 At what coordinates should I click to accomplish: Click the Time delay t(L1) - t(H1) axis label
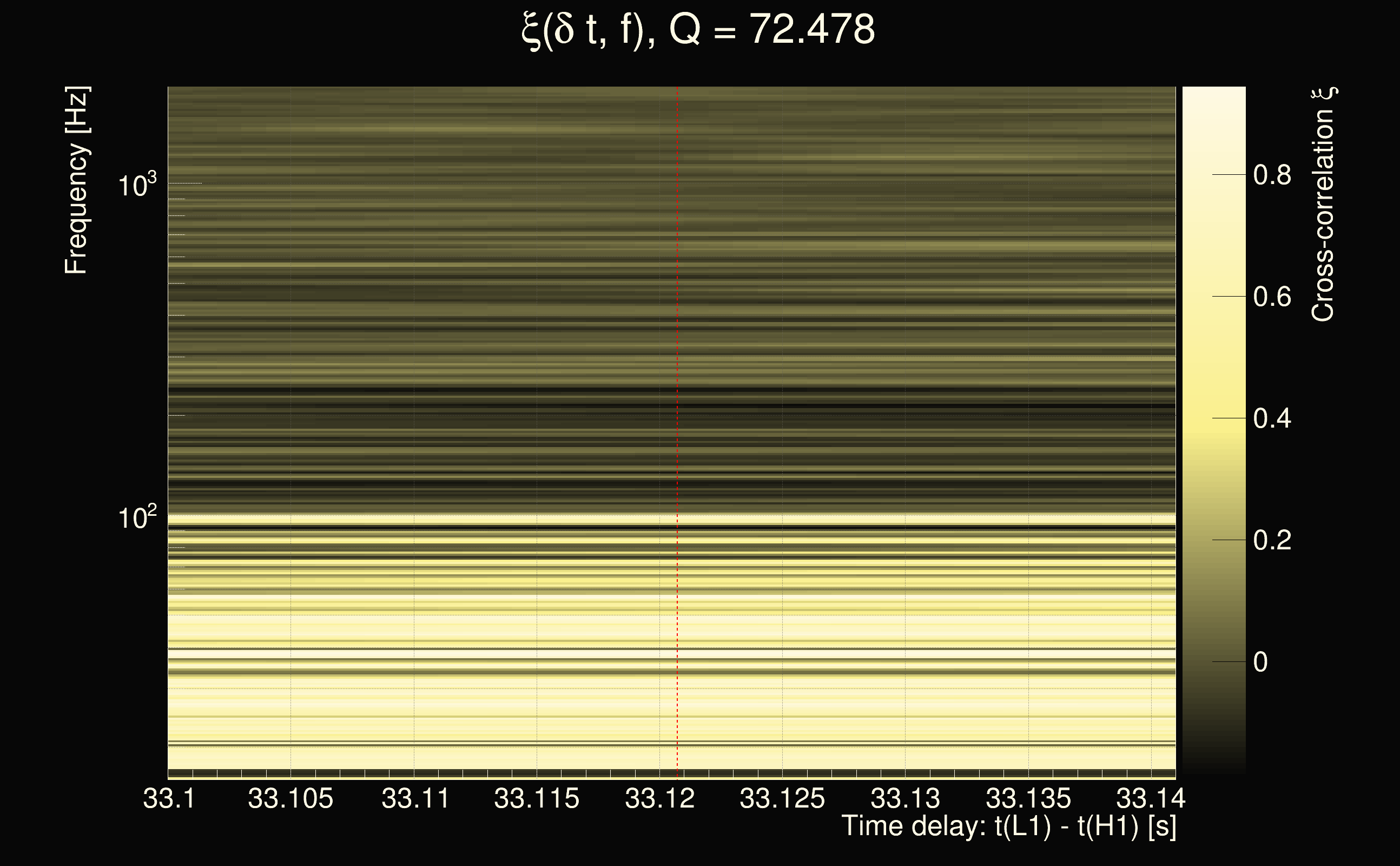pos(1008,826)
